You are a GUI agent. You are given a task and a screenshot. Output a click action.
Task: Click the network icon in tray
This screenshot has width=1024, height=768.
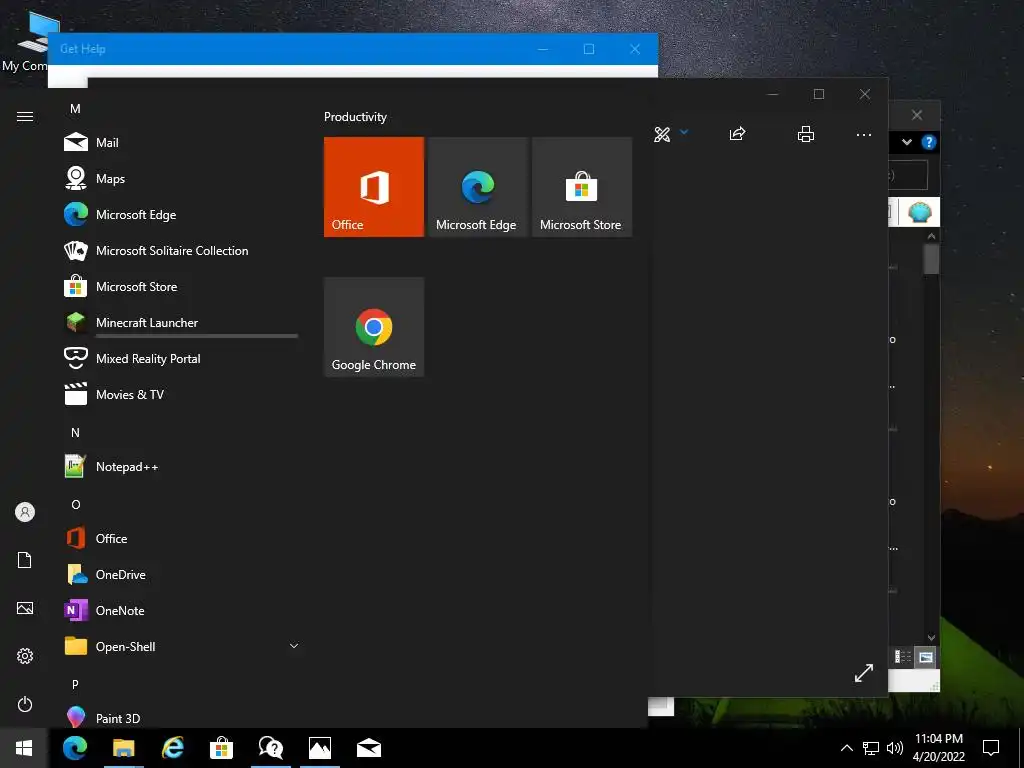(x=871, y=748)
